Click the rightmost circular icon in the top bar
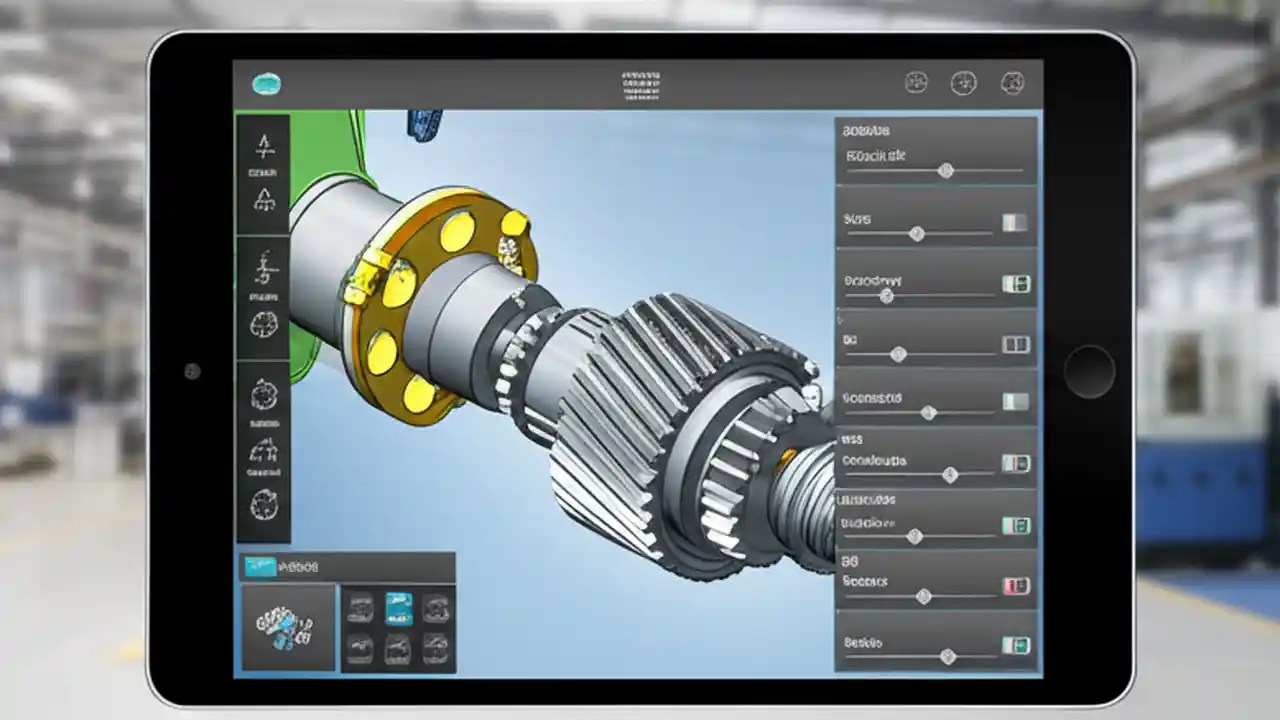Viewport: 1280px width, 720px height. pos(1012,83)
